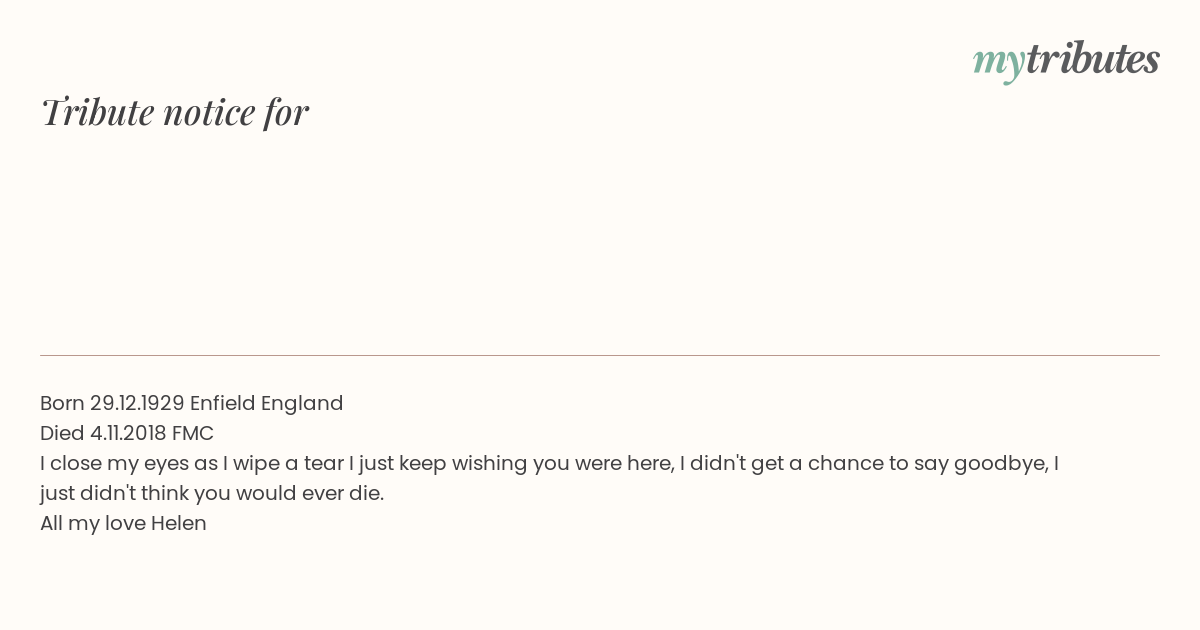Click the word "Born"

pyautogui.click(x=62, y=403)
